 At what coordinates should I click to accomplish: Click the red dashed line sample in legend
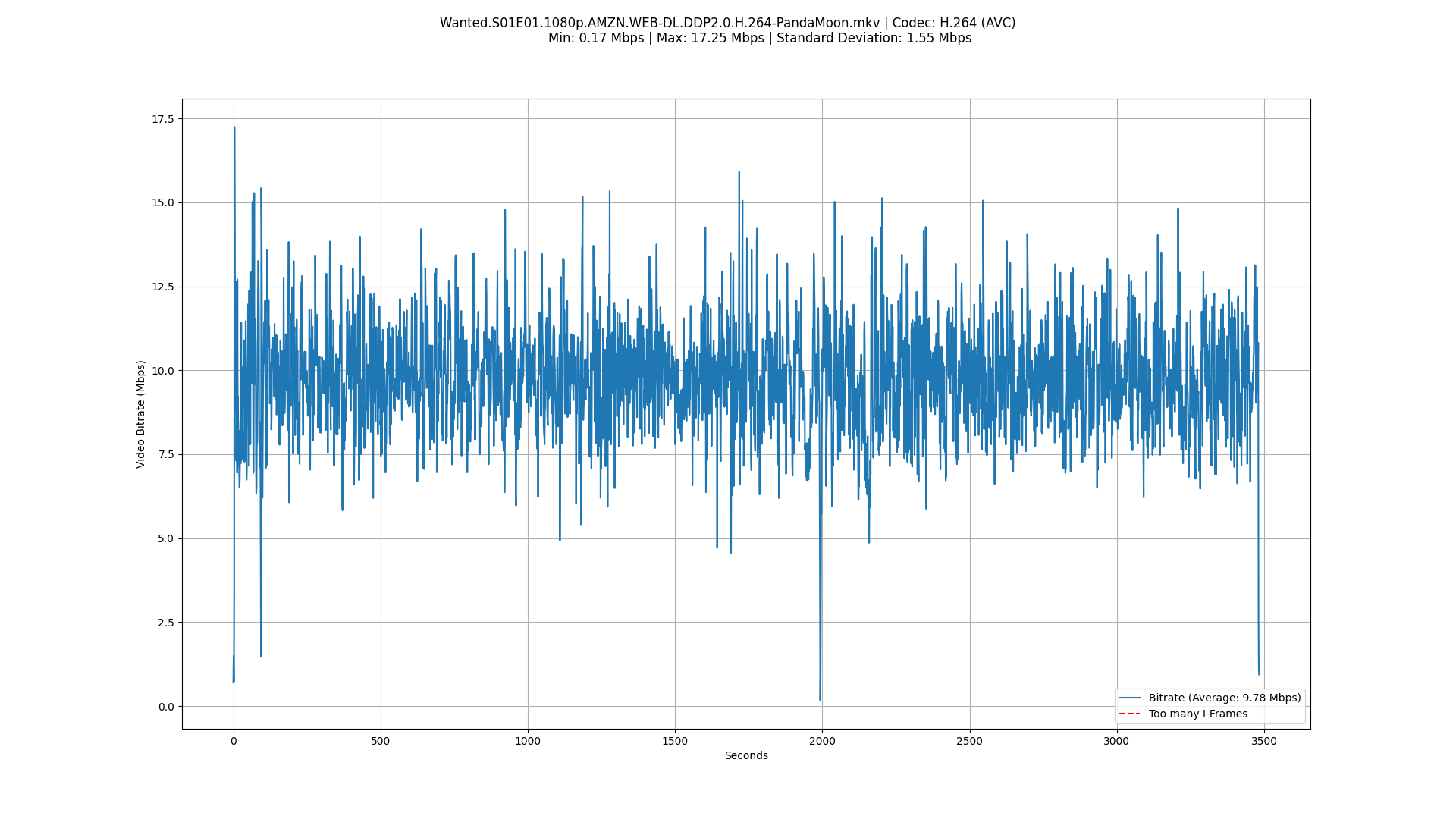tap(1130, 714)
